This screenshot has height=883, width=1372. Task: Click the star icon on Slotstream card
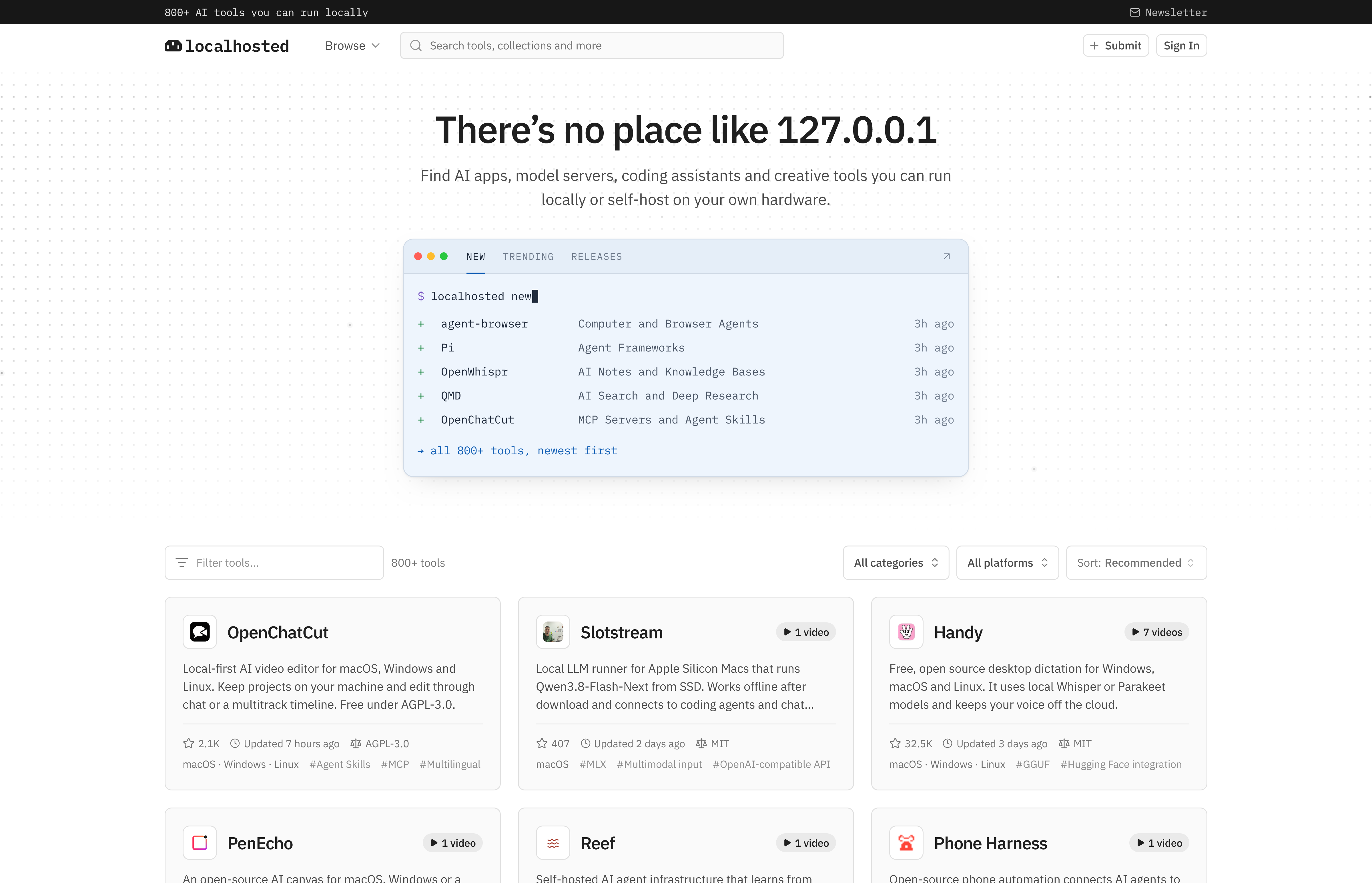point(542,744)
